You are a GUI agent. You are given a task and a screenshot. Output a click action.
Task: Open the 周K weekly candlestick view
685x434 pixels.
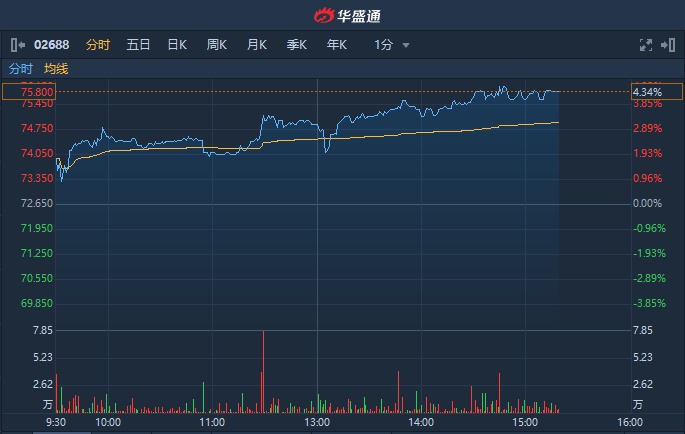[217, 45]
